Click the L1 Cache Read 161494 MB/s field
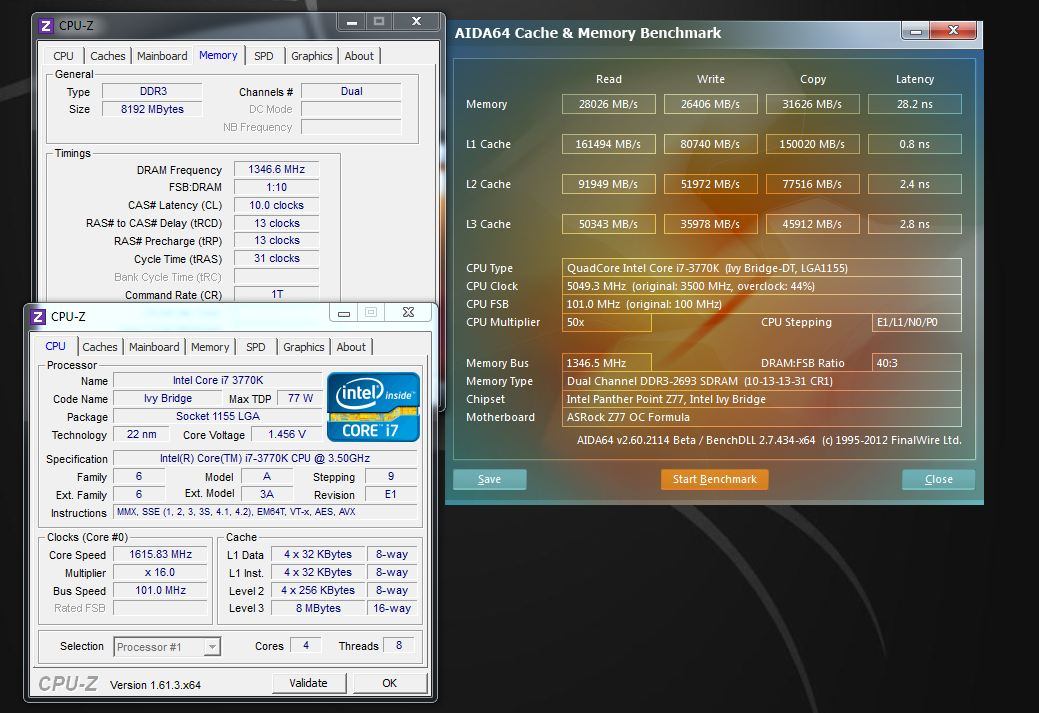Screen dimensions: 1039x713 pos(608,144)
